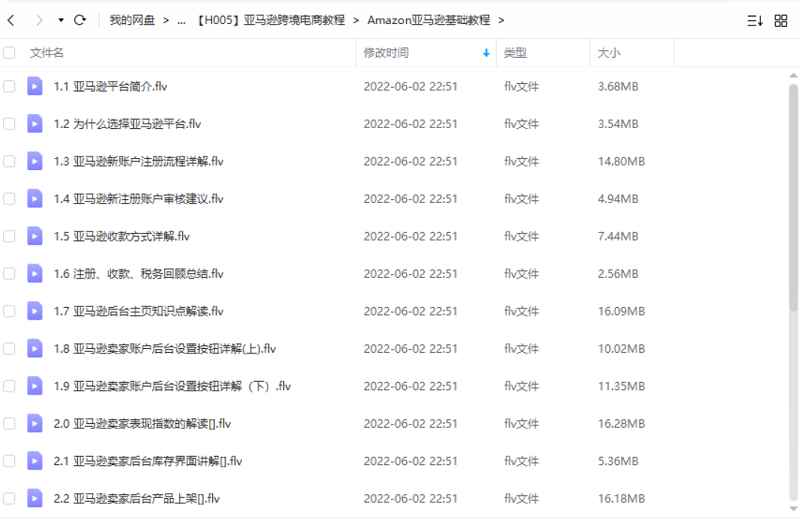Click the refresh icon
Image resolution: width=800 pixels, height=525 pixels.
tap(80, 20)
